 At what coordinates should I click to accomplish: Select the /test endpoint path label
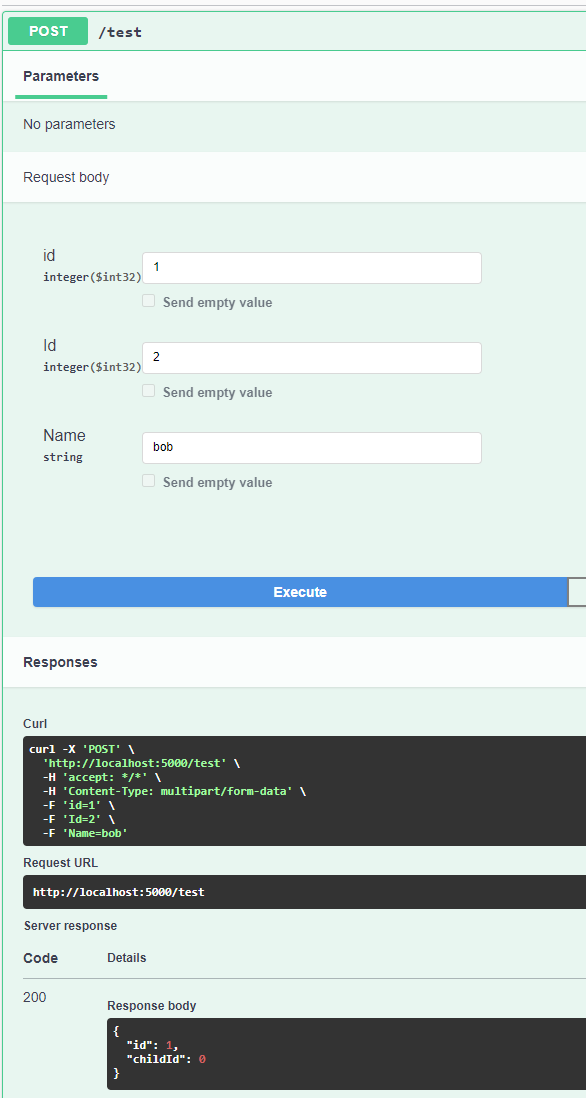(120, 31)
